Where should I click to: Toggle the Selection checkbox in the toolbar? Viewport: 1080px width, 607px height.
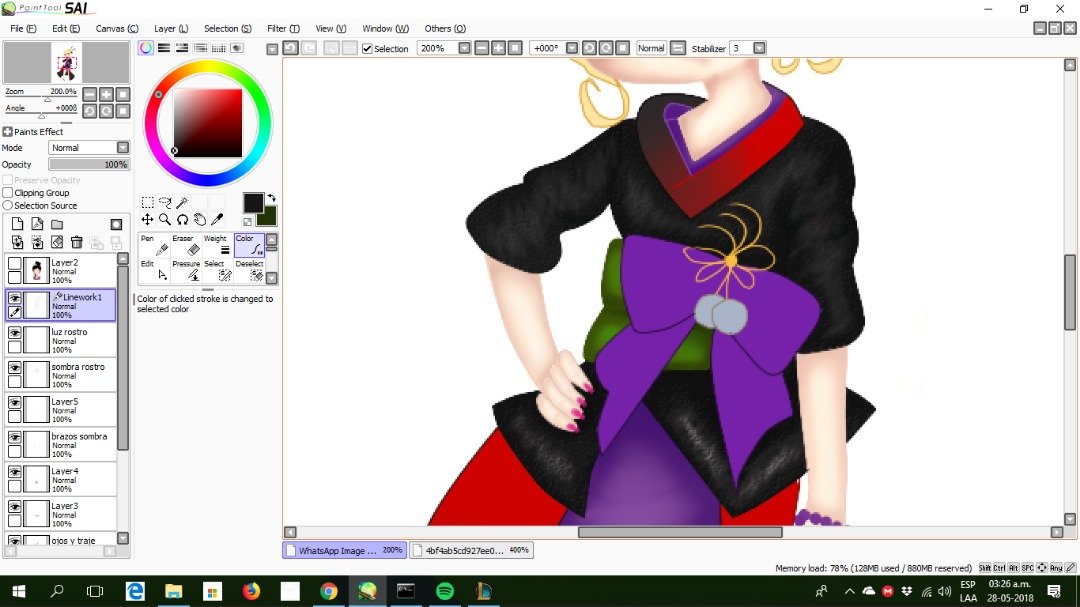pyautogui.click(x=367, y=48)
